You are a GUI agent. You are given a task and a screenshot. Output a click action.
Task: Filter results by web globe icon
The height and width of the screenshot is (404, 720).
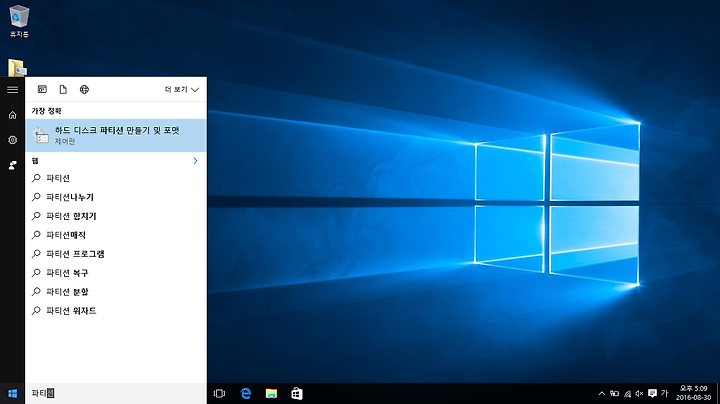click(x=84, y=90)
